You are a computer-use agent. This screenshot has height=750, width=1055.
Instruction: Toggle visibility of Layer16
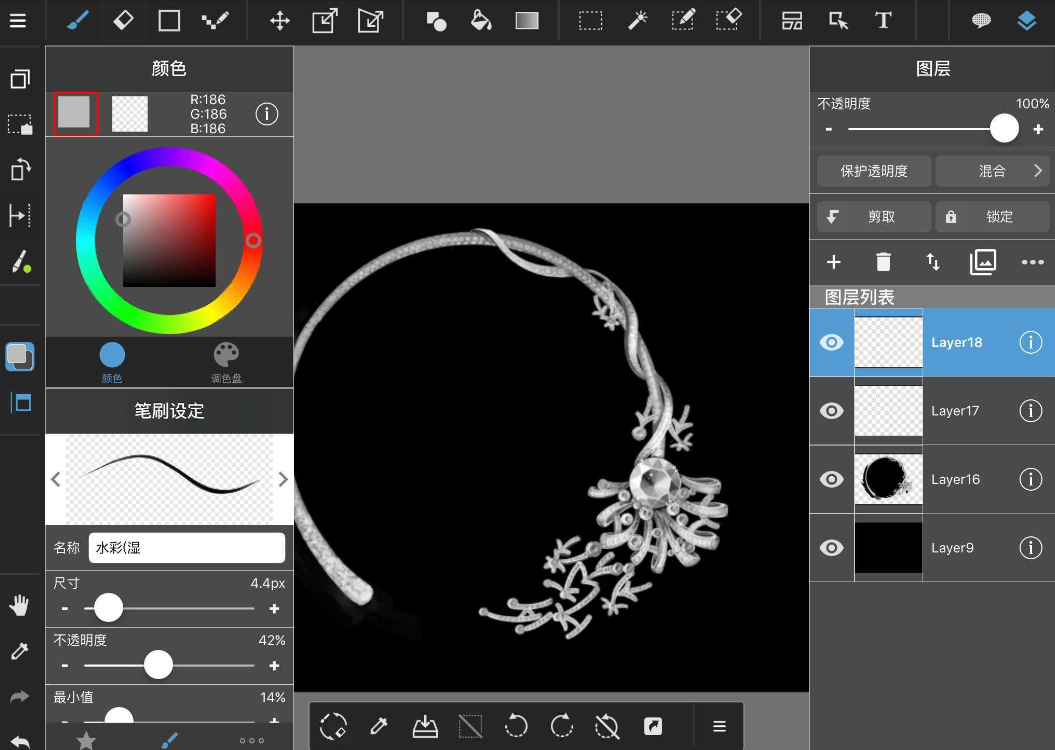tap(831, 479)
